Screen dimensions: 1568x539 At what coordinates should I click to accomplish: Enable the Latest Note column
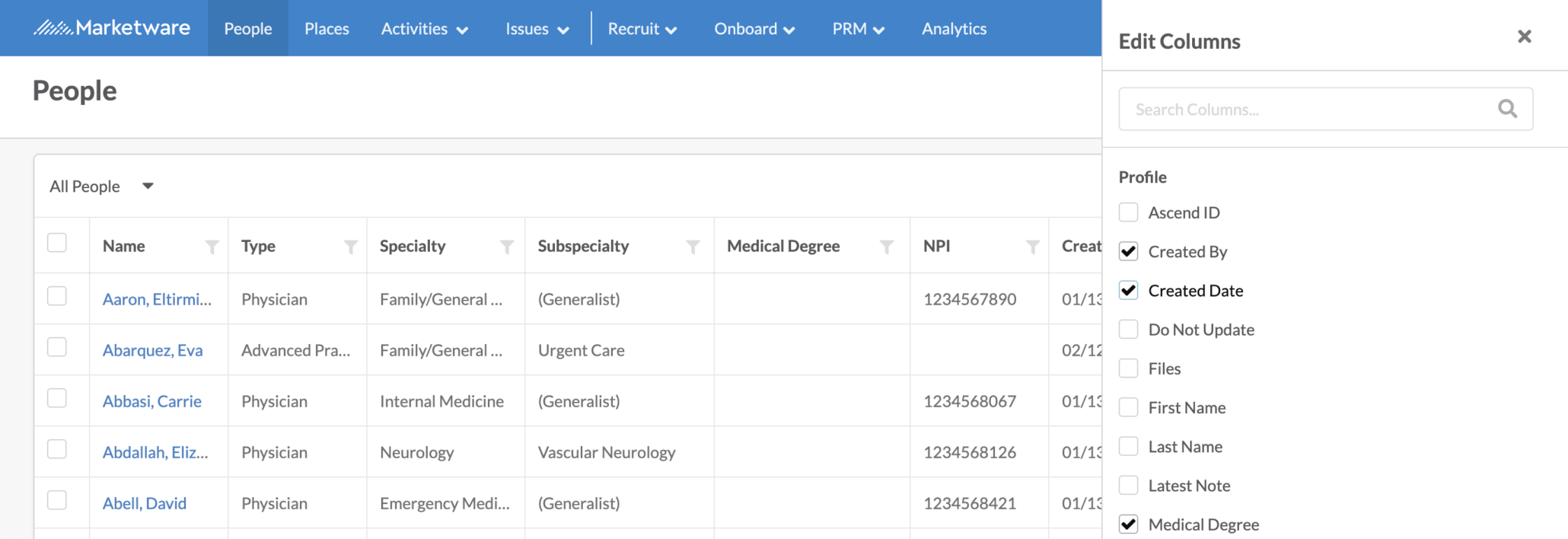(x=1129, y=485)
